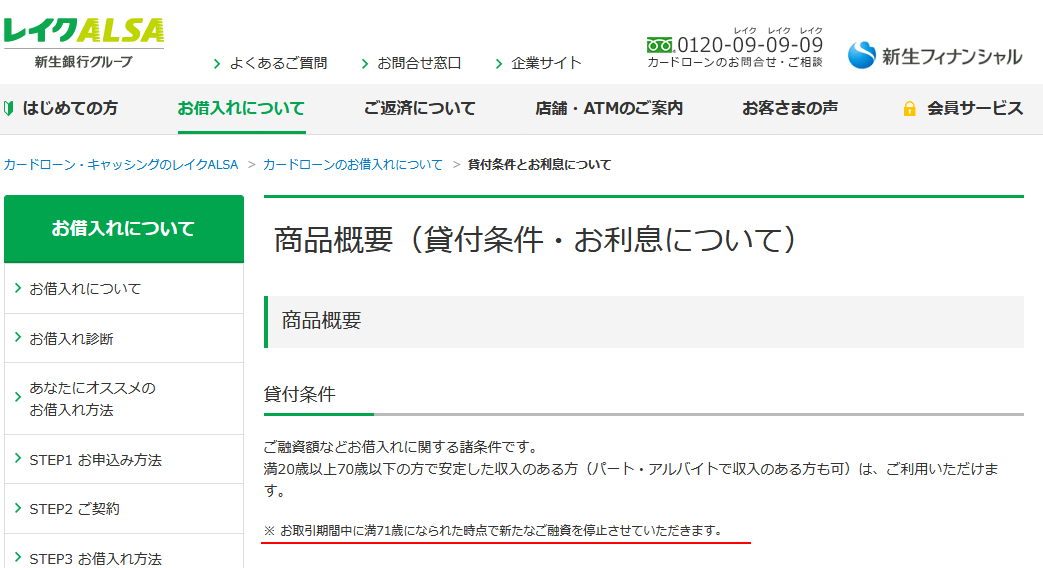Click the chevron beside STEP2 ご契約
This screenshot has height=568, width=1043.
pos(18,507)
